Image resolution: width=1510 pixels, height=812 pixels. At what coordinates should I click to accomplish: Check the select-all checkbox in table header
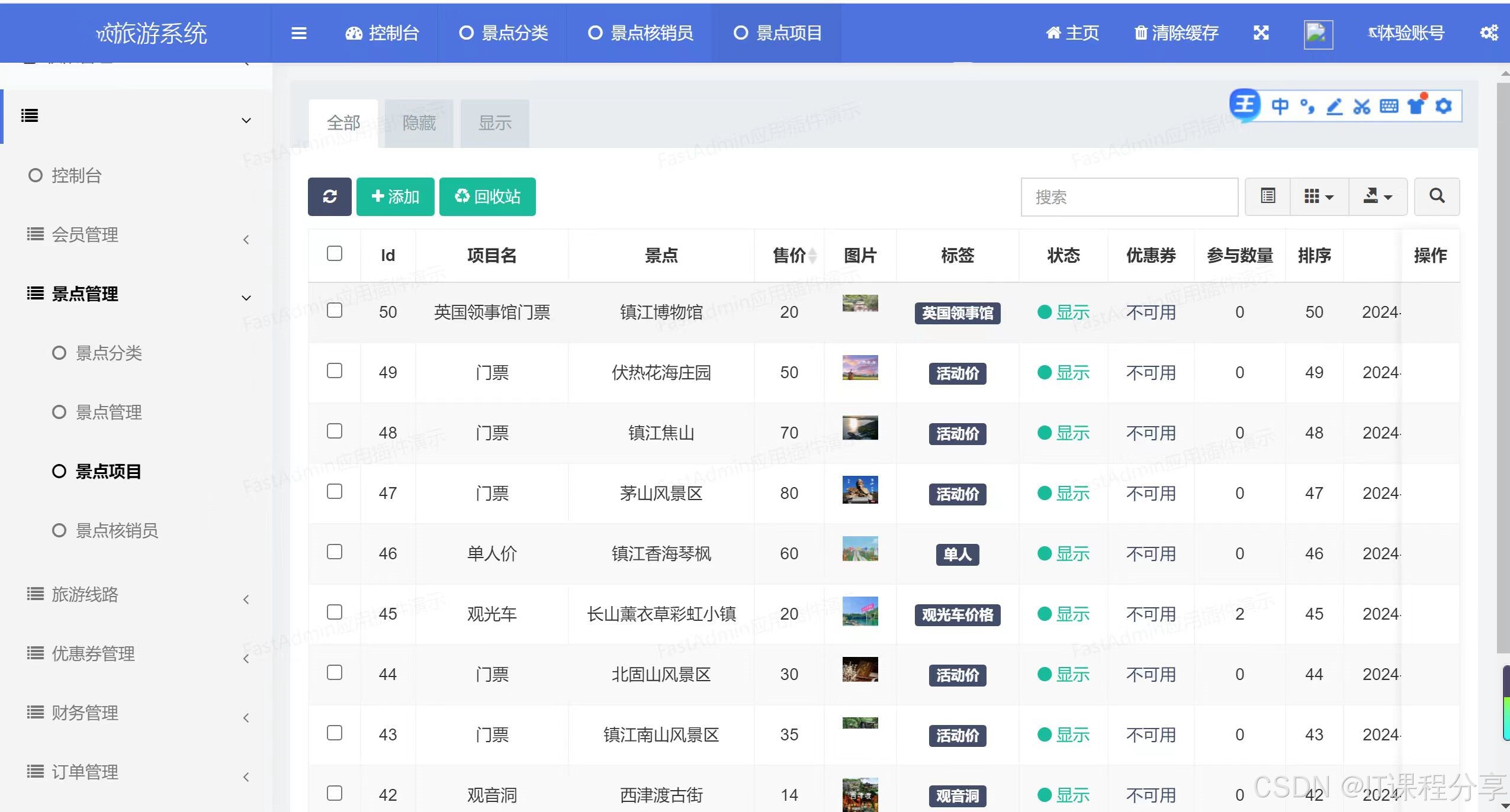click(x=335, y=254)
